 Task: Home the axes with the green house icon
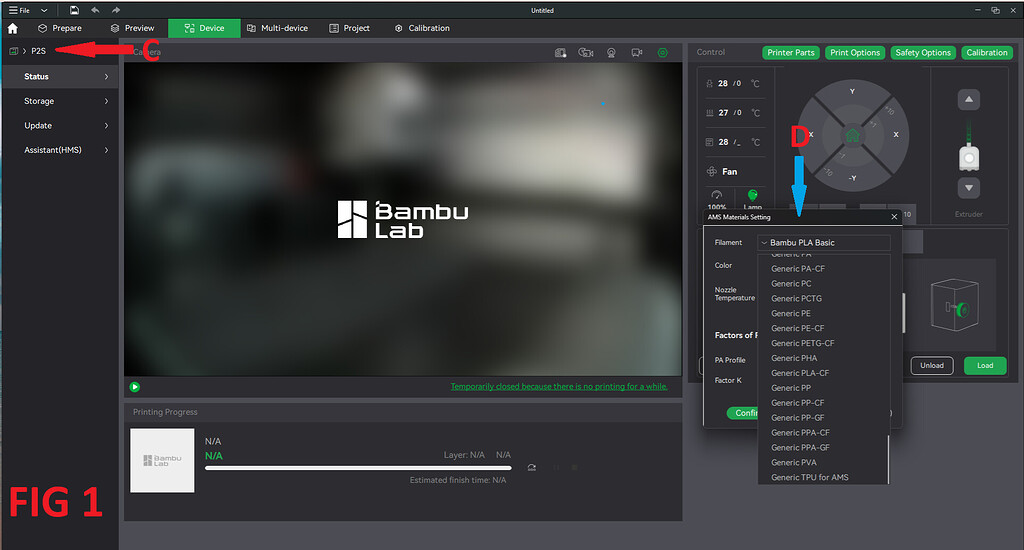(852, 135)
